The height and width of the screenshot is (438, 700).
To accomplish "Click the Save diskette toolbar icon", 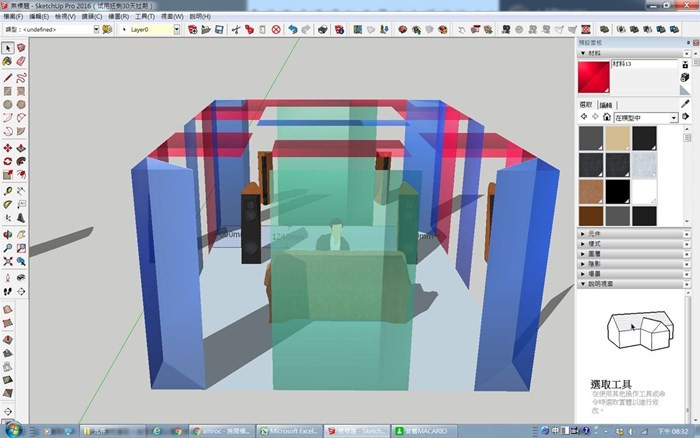I will click(x=219, y=29).
